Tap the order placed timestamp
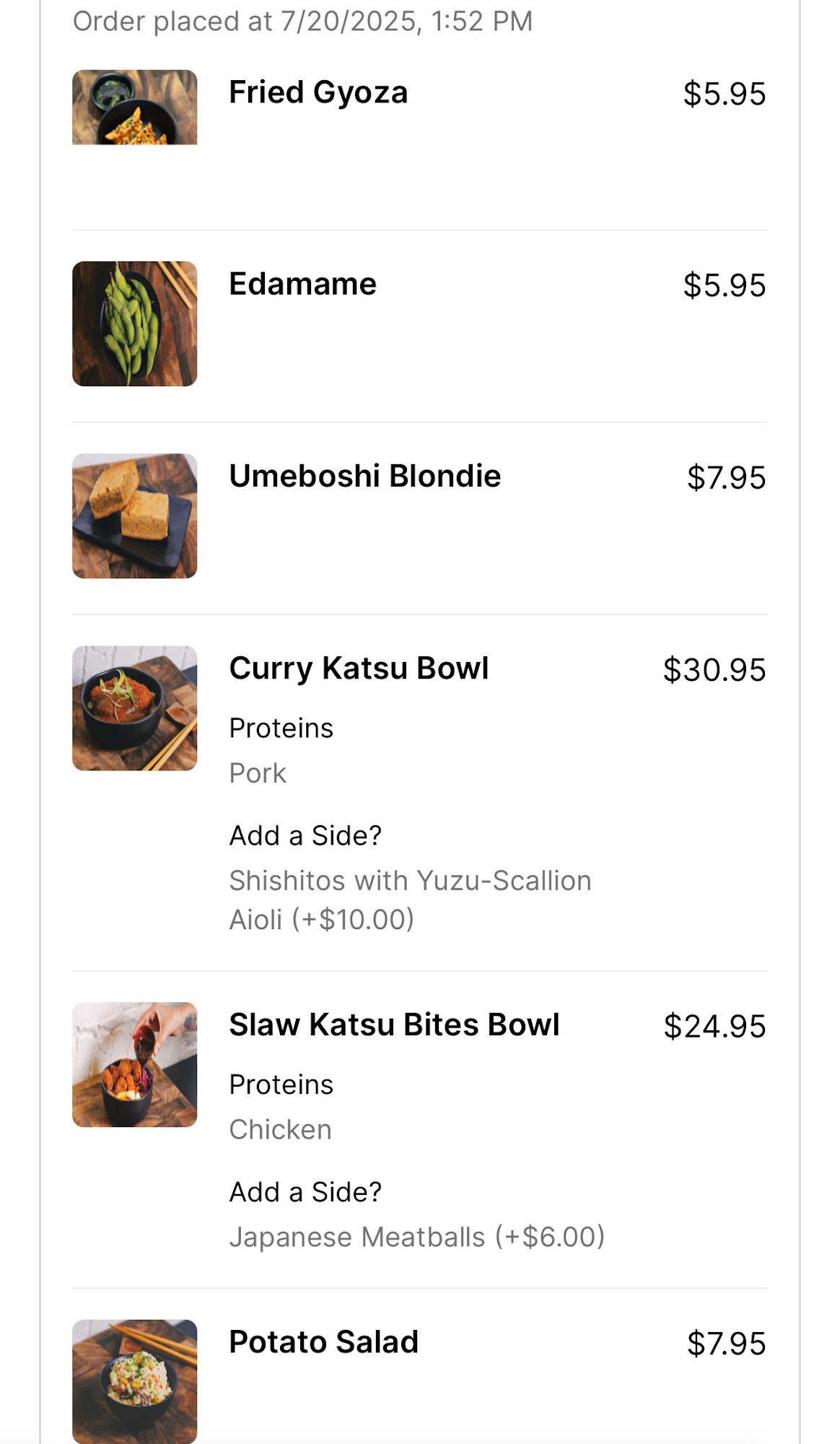The width and height of the screenshot is (840, 1444). click(x=302, y=21)
